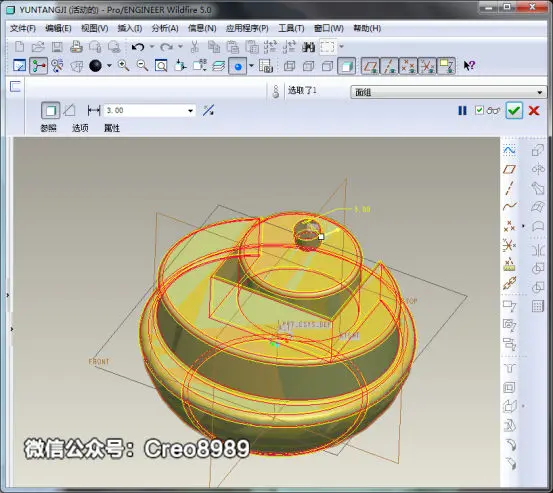
Task: Toggle datum axes display
Action: coord(389,66)
